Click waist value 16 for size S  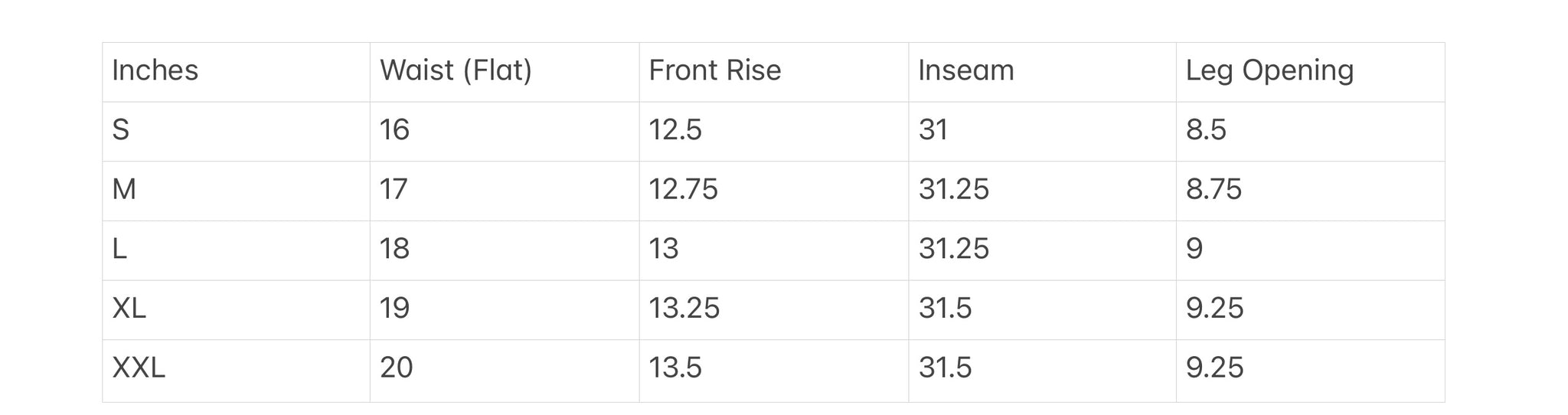pyautogui.click(x=394, y=130)
